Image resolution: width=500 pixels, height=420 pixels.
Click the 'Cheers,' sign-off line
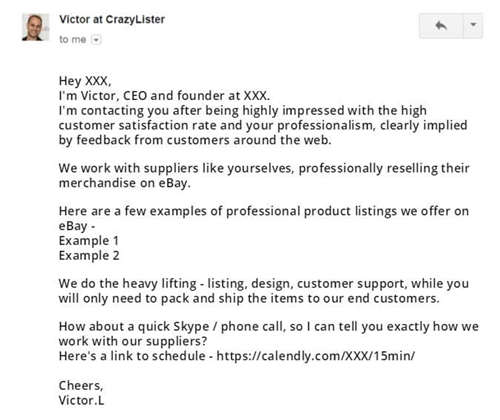pyautogui.click(x=81, y=386)
